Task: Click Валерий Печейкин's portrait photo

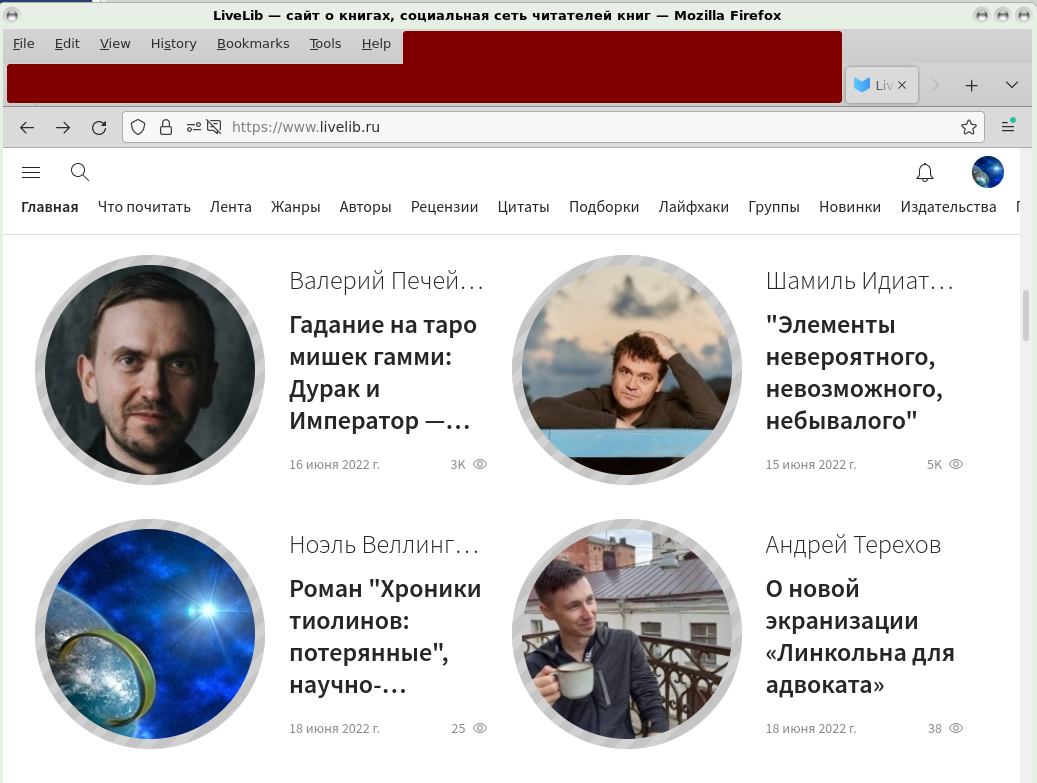Action: tap(150, 370)
